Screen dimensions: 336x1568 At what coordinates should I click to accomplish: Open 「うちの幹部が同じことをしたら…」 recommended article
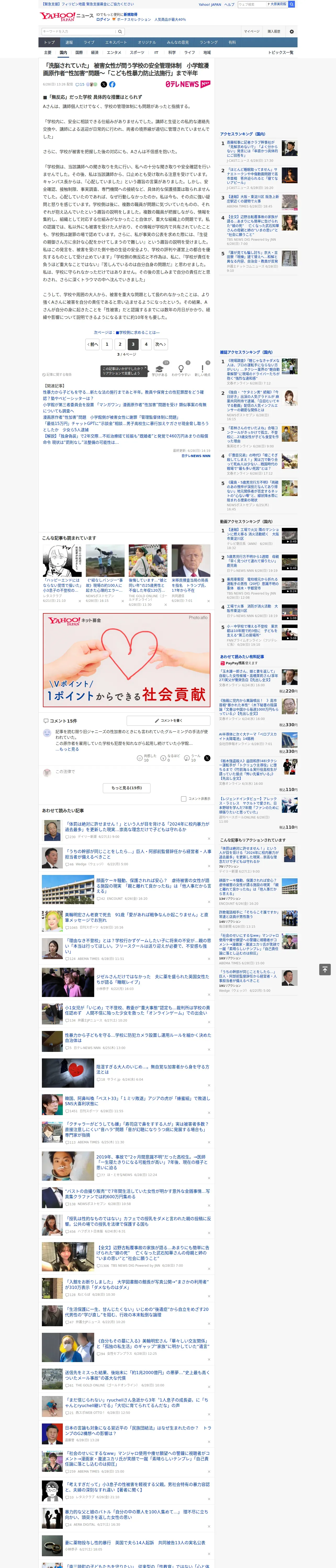(x=138, y=854)
